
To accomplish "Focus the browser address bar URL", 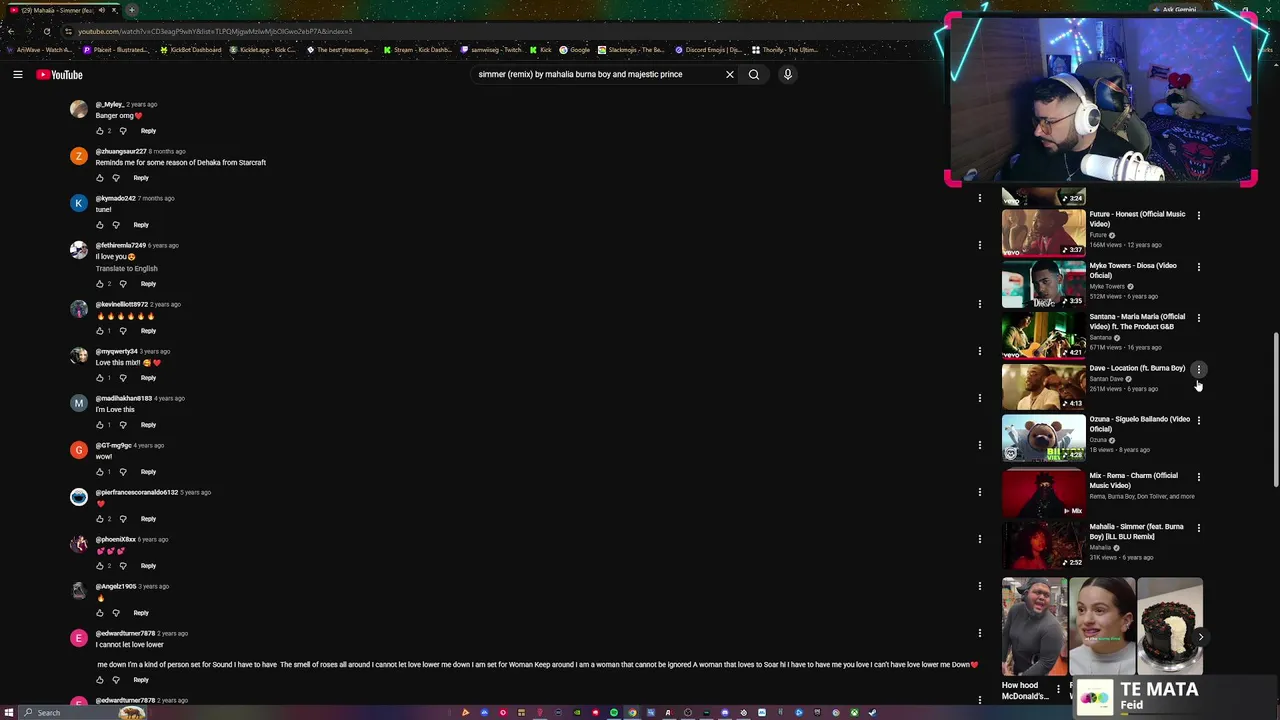I will click(215, 31).
